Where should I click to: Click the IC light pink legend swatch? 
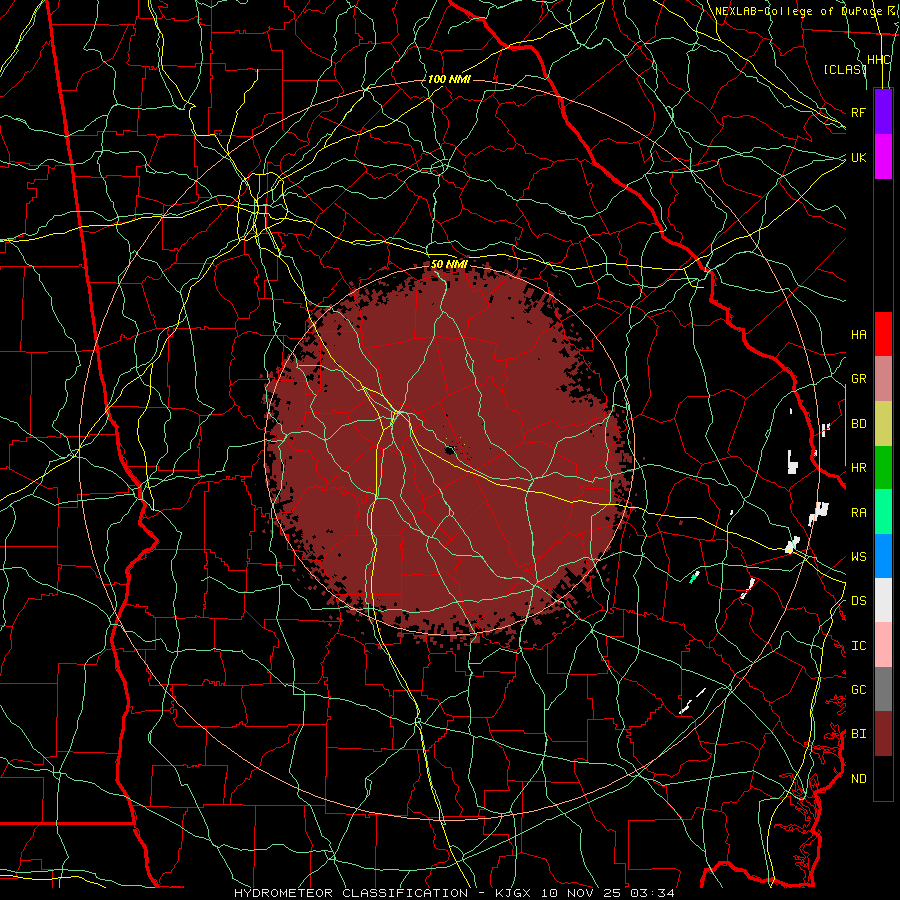pos(883,645)
